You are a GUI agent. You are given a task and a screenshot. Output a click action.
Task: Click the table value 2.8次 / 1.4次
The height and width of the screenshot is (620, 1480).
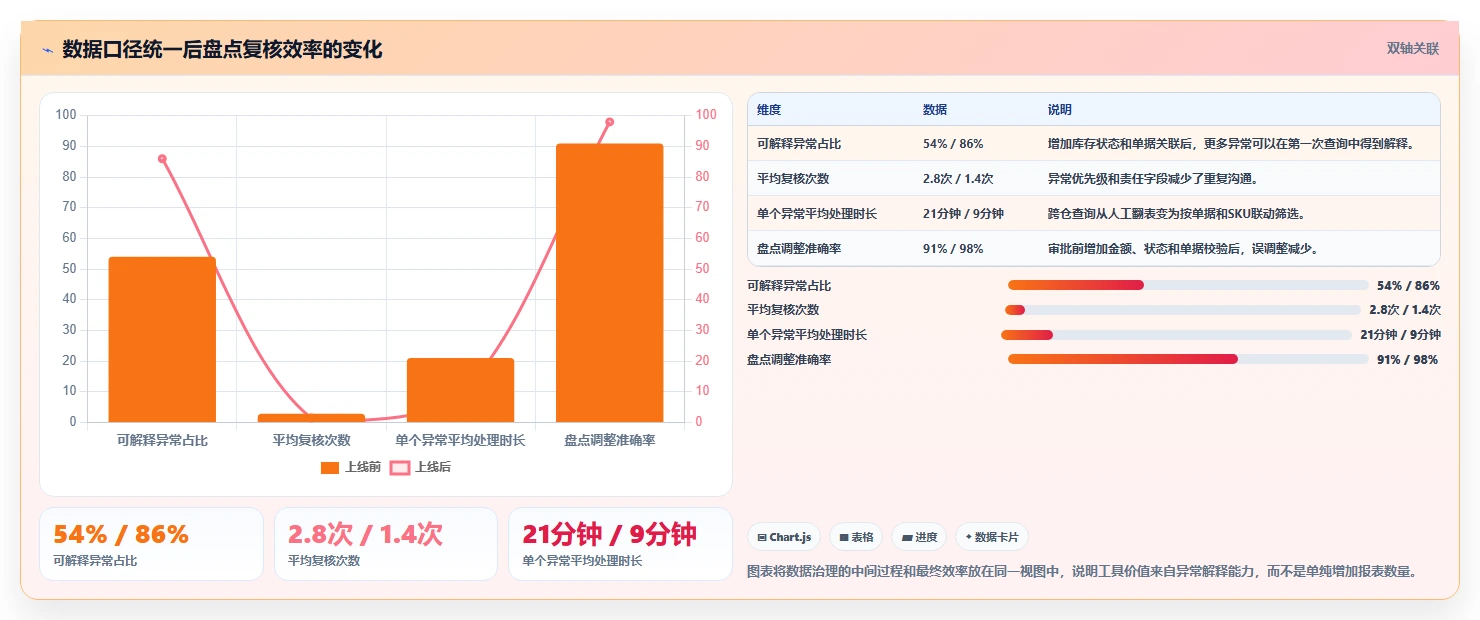click(958, 179)
